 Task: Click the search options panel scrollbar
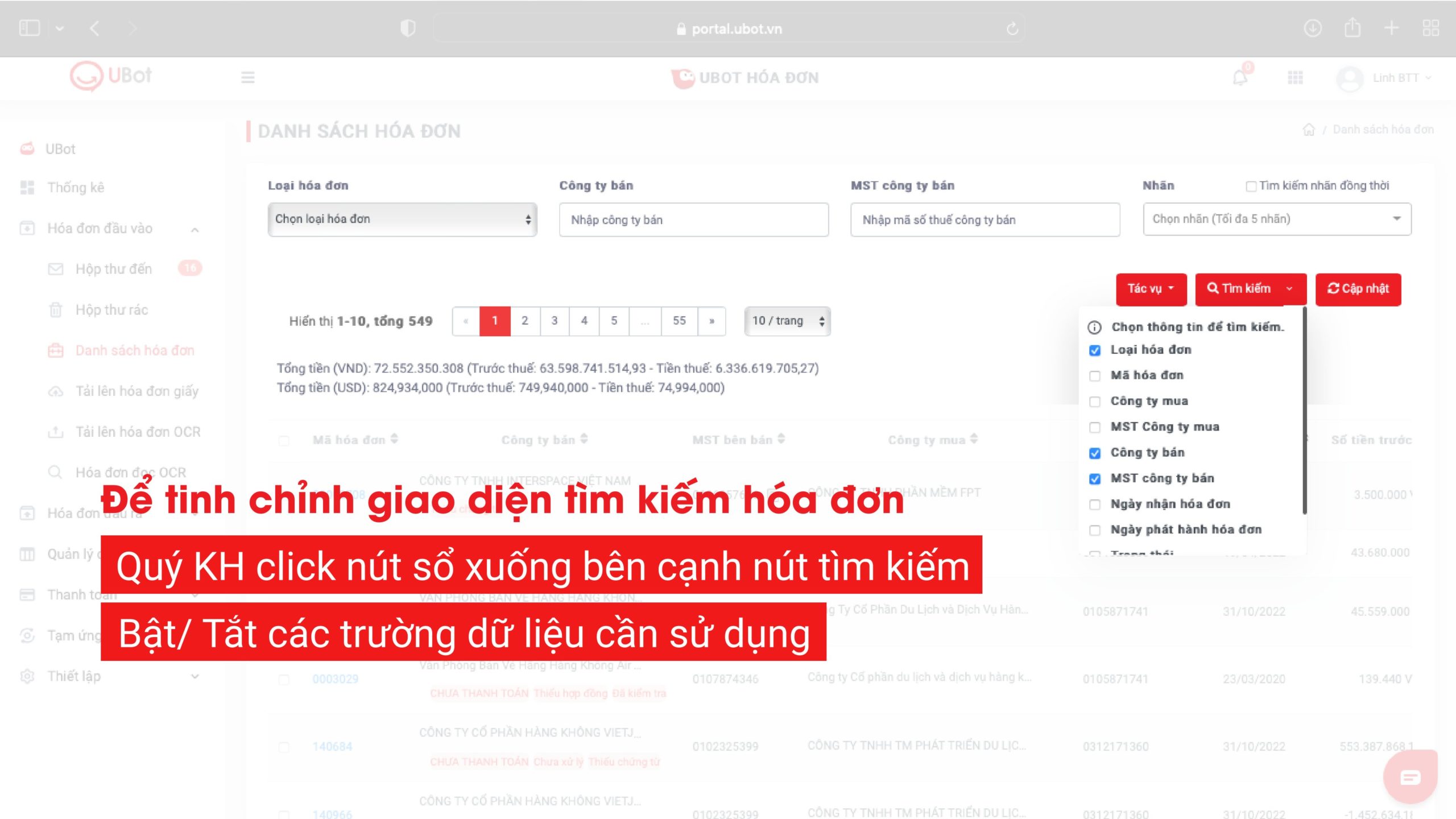click(1304, 409)
